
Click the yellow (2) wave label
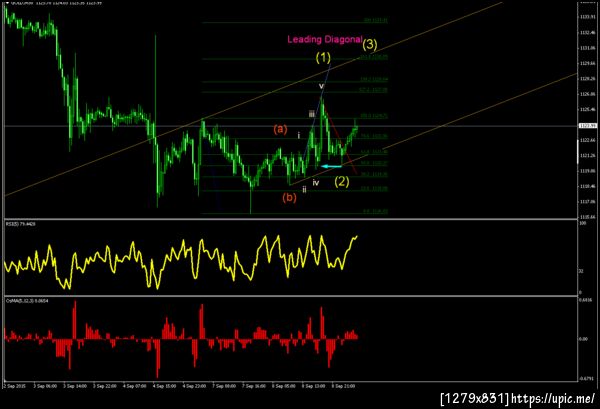pos(342,181)
